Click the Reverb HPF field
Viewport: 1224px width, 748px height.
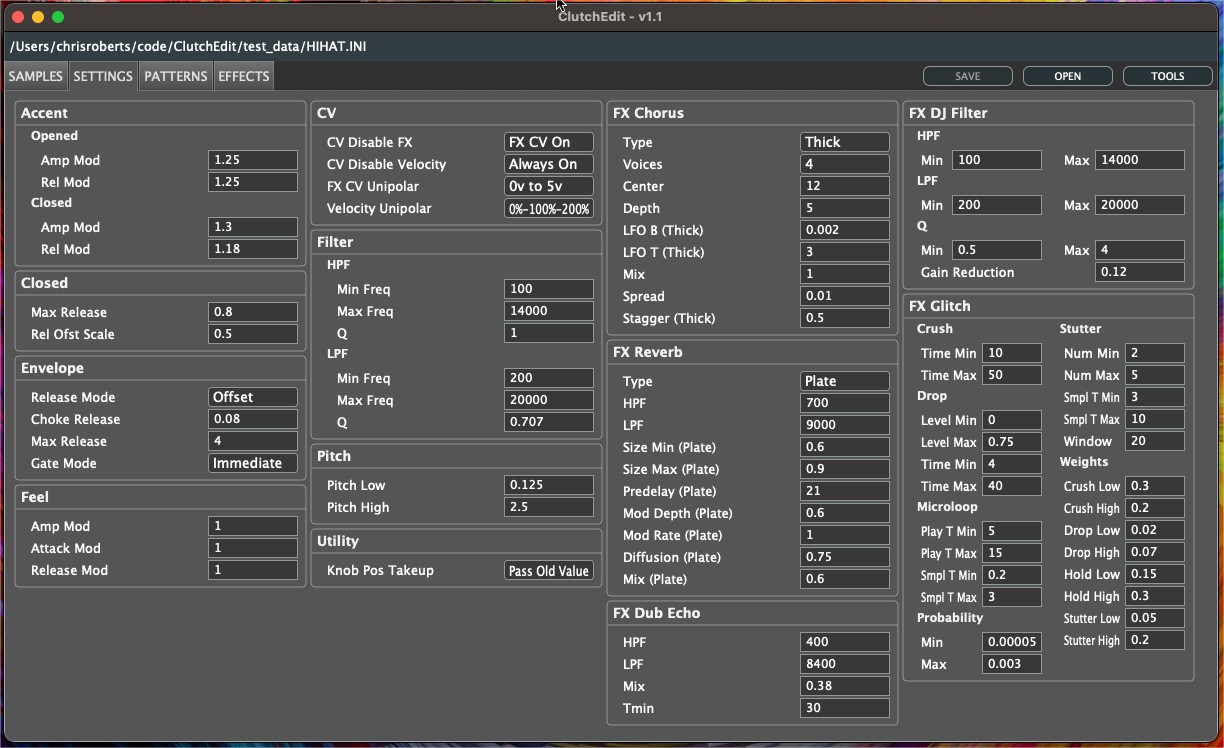[x=845, y=403]
